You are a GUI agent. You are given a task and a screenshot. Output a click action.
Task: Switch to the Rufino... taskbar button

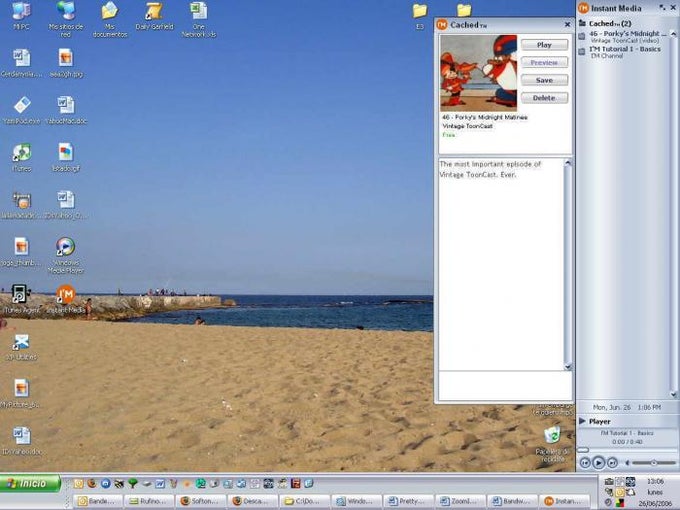pyautogui.click(x=149, y=501)
